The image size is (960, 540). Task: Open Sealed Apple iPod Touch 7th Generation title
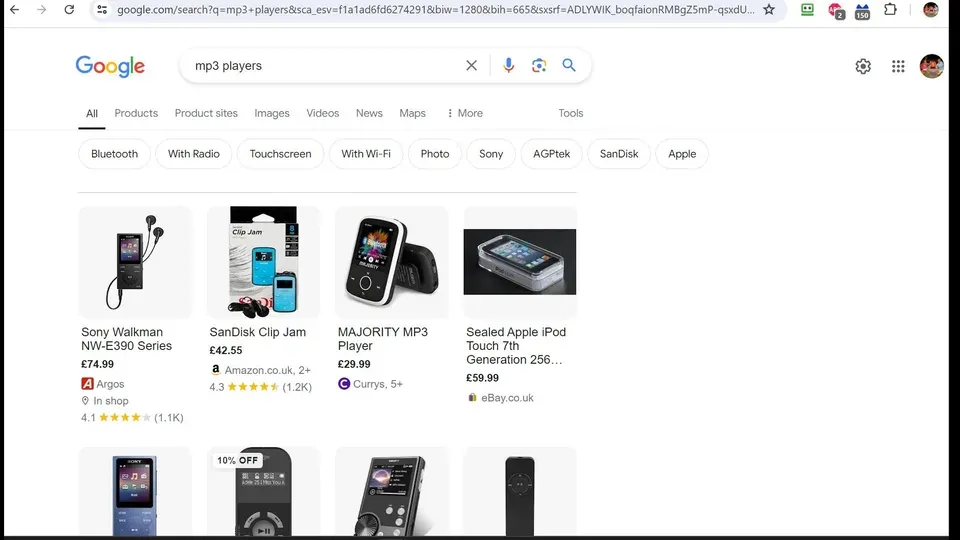pyautogui.click(x=516, y=346)
